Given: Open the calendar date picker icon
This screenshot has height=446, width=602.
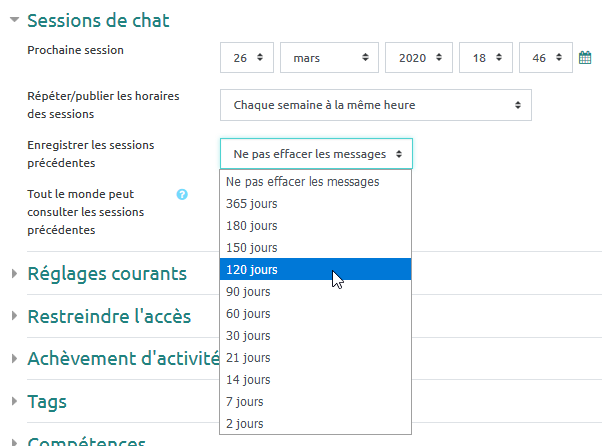Looking at the screenshot, I should (x=586, y=58).
